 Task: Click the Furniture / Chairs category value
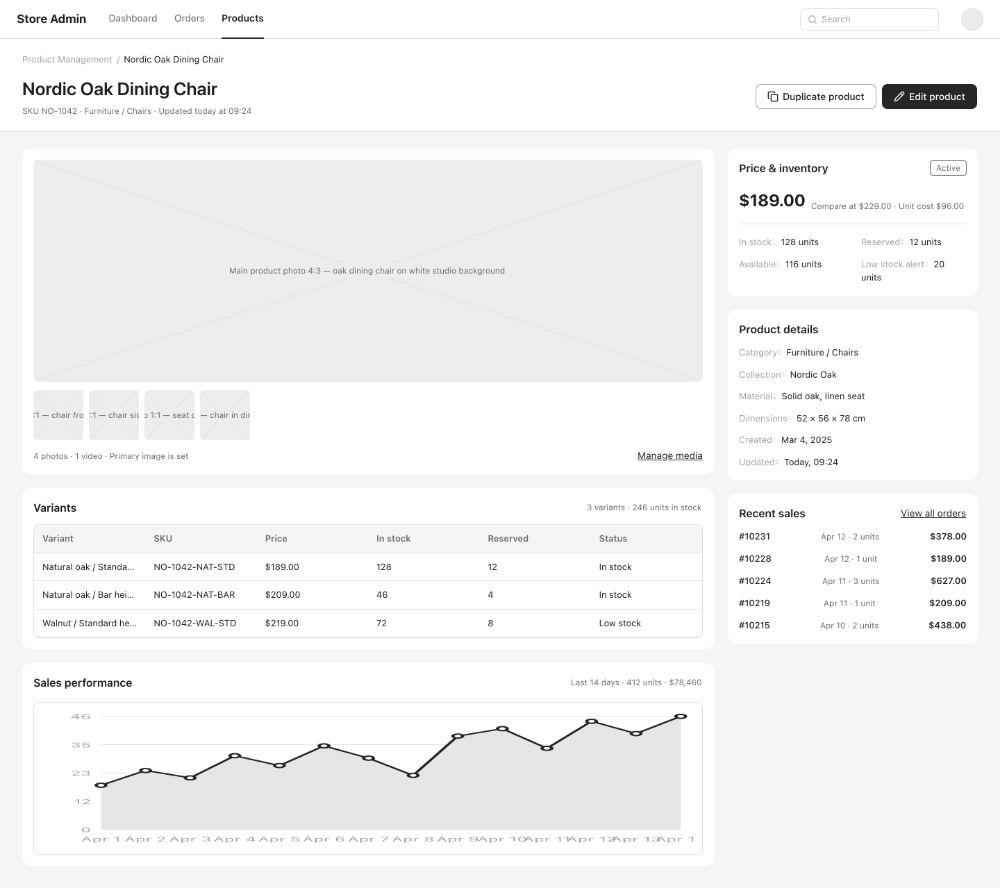click(822, 352)
